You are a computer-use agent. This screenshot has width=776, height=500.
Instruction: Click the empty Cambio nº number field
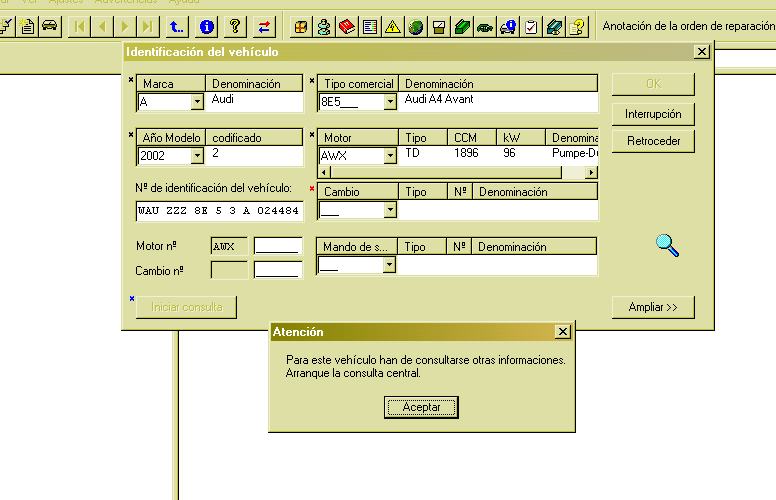278,270
